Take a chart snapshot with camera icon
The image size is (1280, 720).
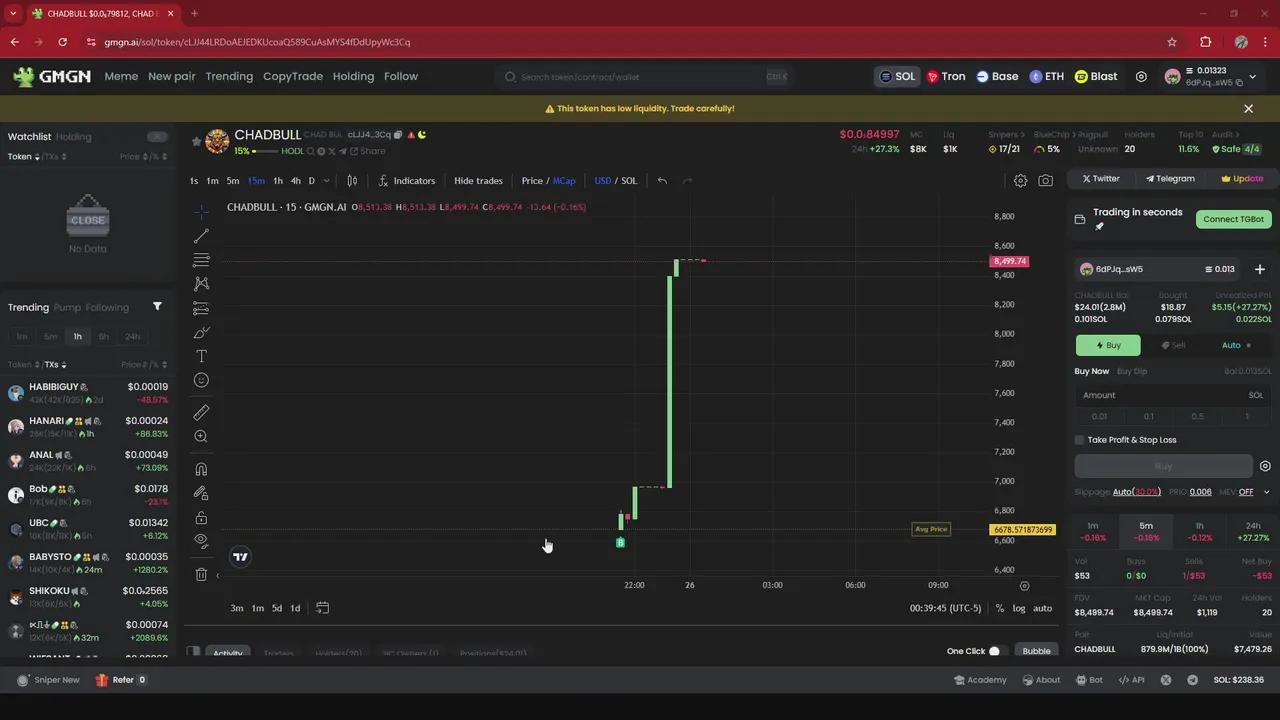pyautogui.click(x=1045, y=181)
